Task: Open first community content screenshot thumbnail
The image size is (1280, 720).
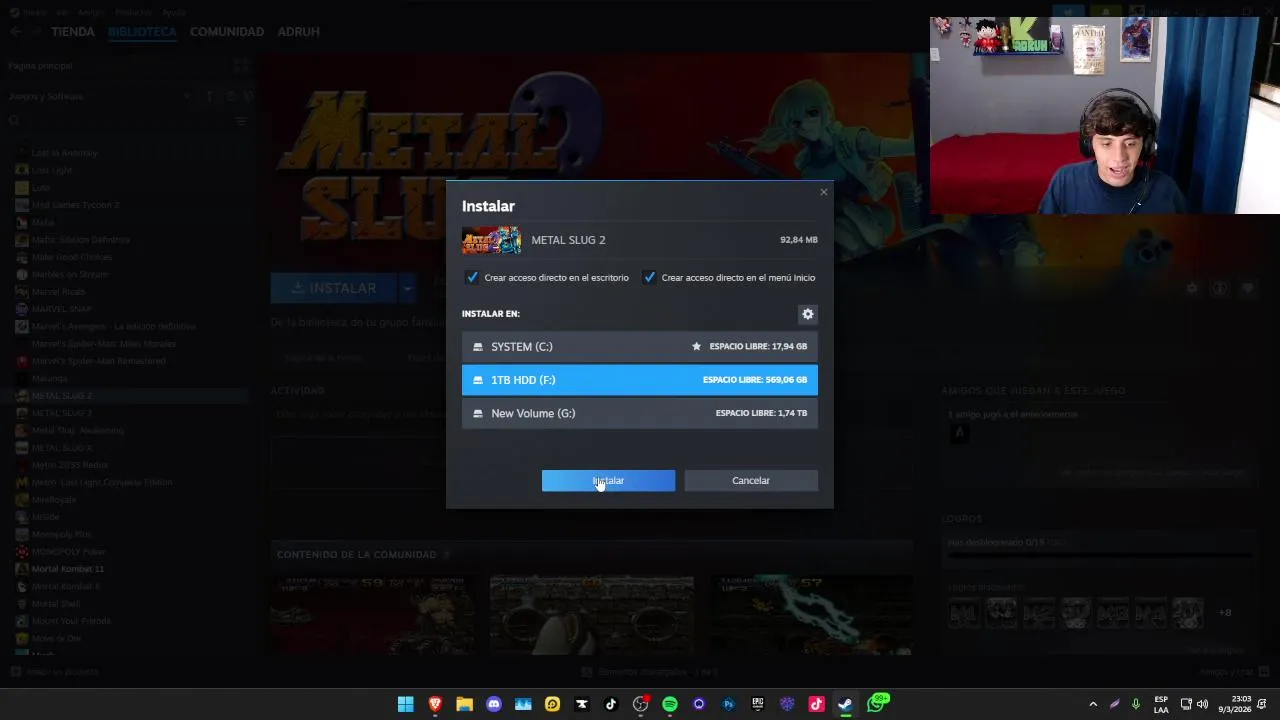Action: point(372,615)
